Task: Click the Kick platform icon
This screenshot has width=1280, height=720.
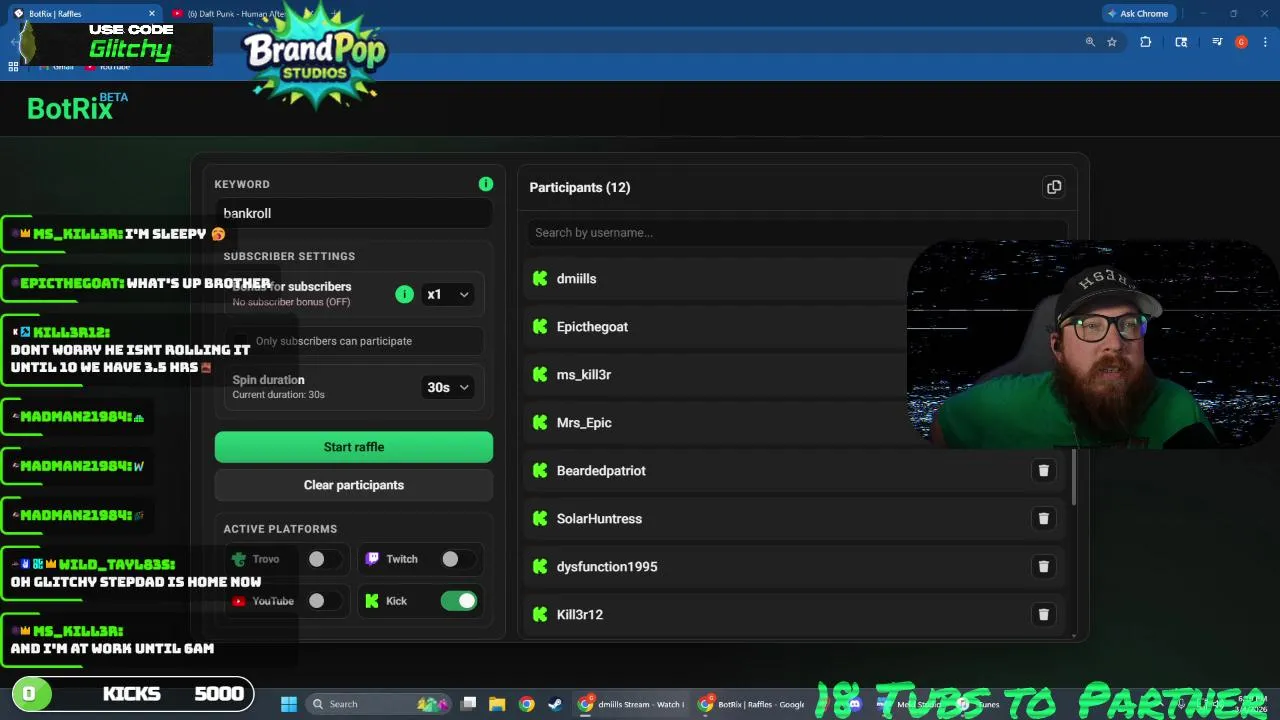Action: 372,601
